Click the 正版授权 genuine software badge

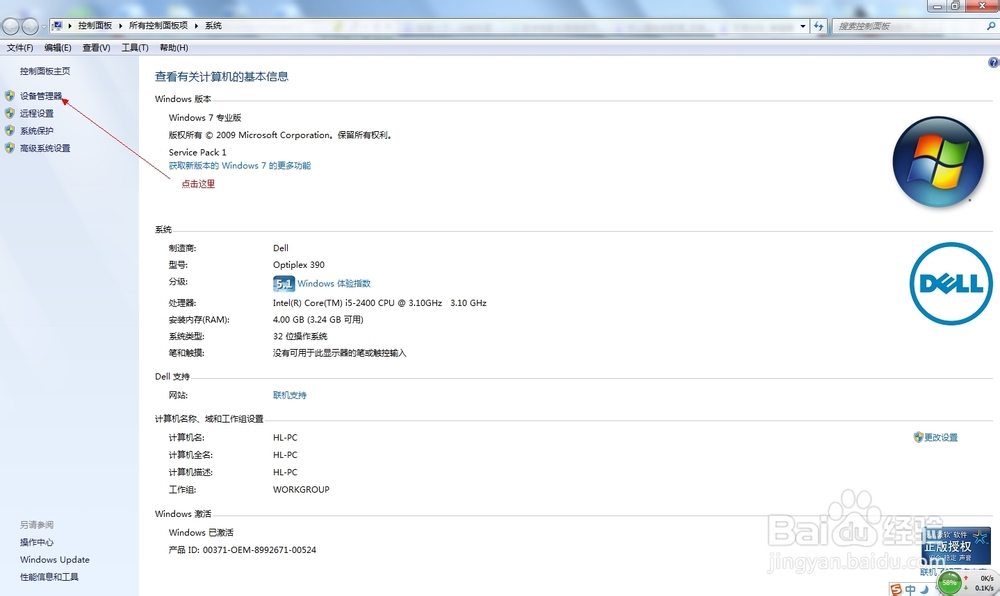[957, 546]
